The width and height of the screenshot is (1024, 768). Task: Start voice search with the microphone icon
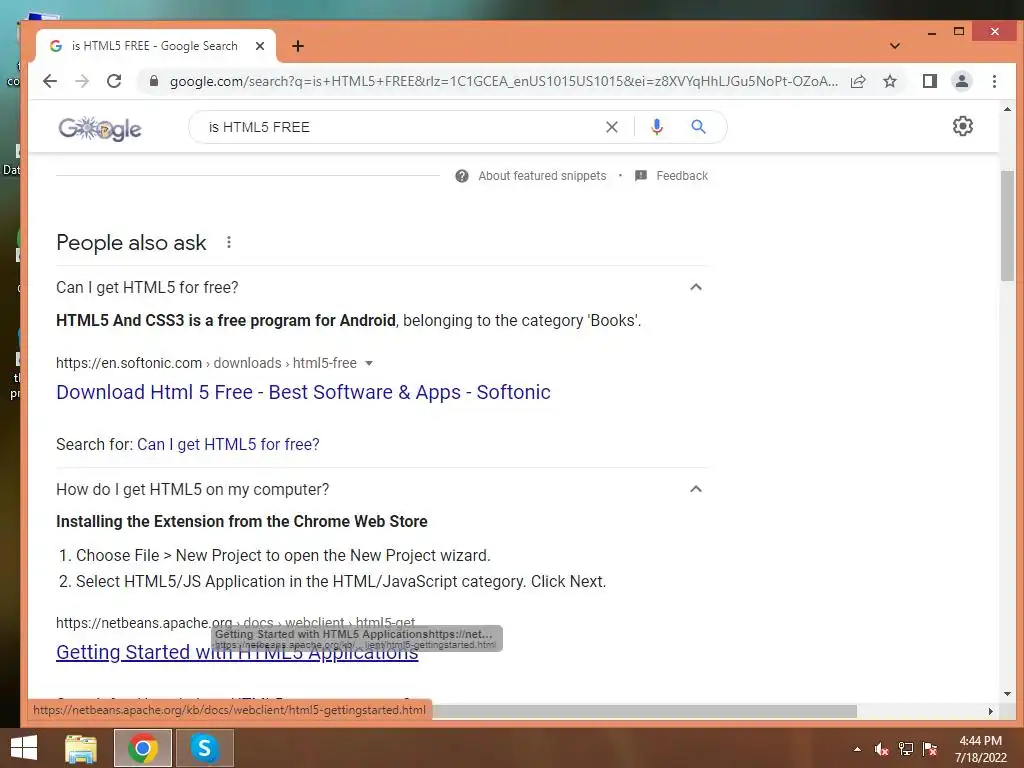pos(657,127)
